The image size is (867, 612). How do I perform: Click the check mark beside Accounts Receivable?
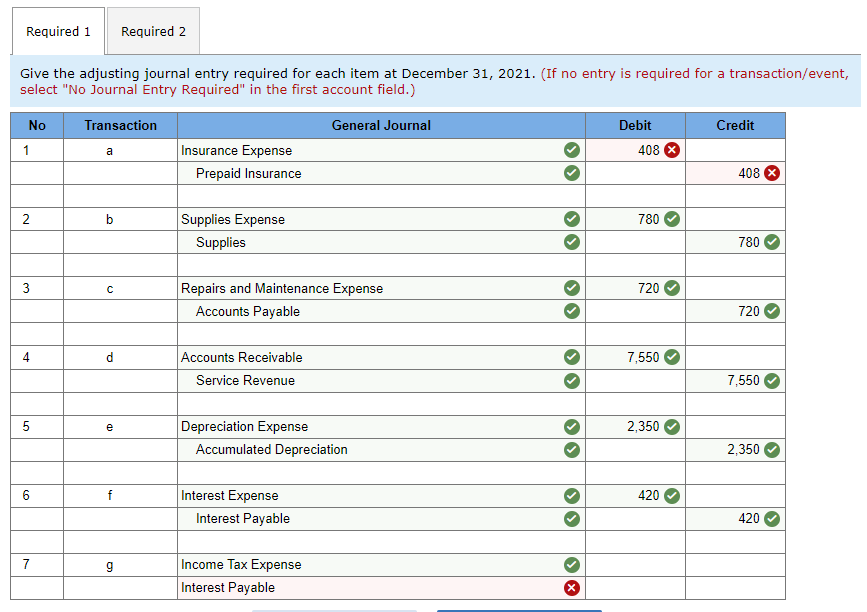point(572,357)
